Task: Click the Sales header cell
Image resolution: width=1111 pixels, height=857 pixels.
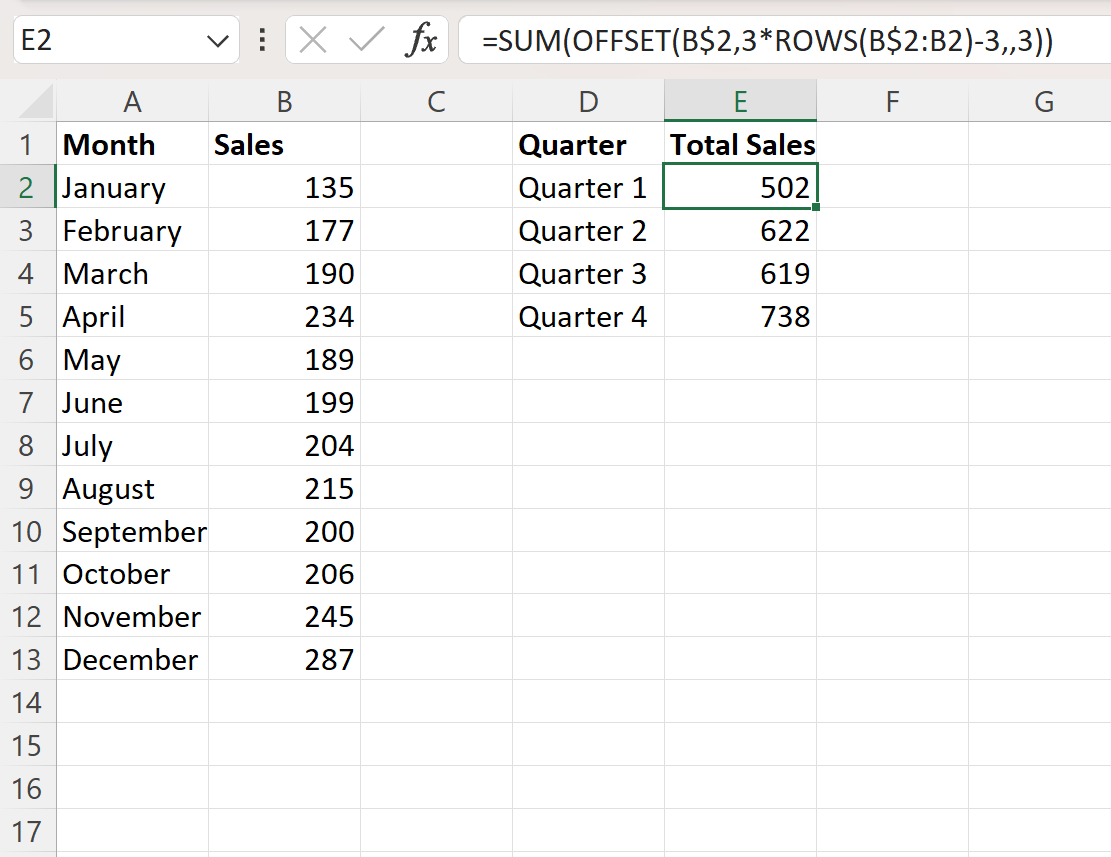Action: (284, 144)
